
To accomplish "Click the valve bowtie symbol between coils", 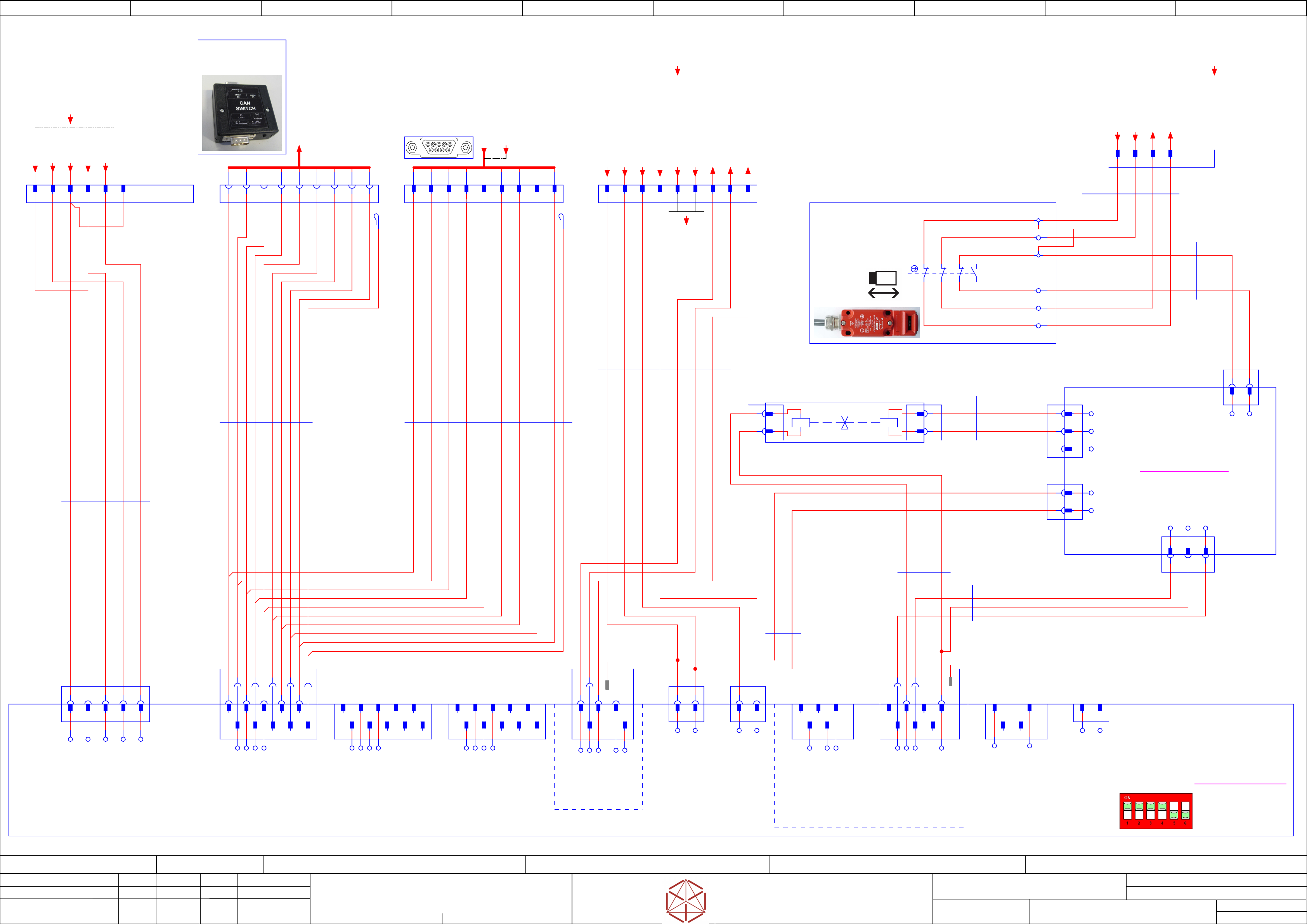I will (x=845, y=423).
